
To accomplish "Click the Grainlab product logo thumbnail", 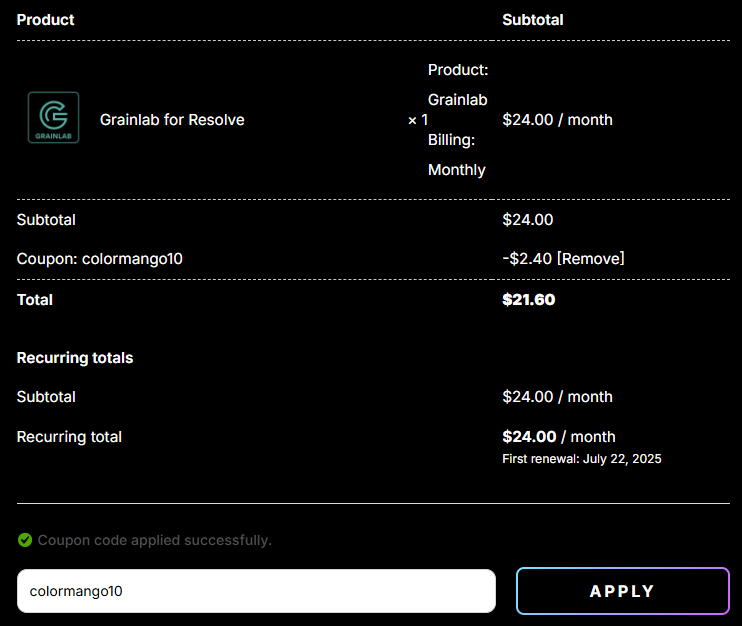I will point(53,117).
